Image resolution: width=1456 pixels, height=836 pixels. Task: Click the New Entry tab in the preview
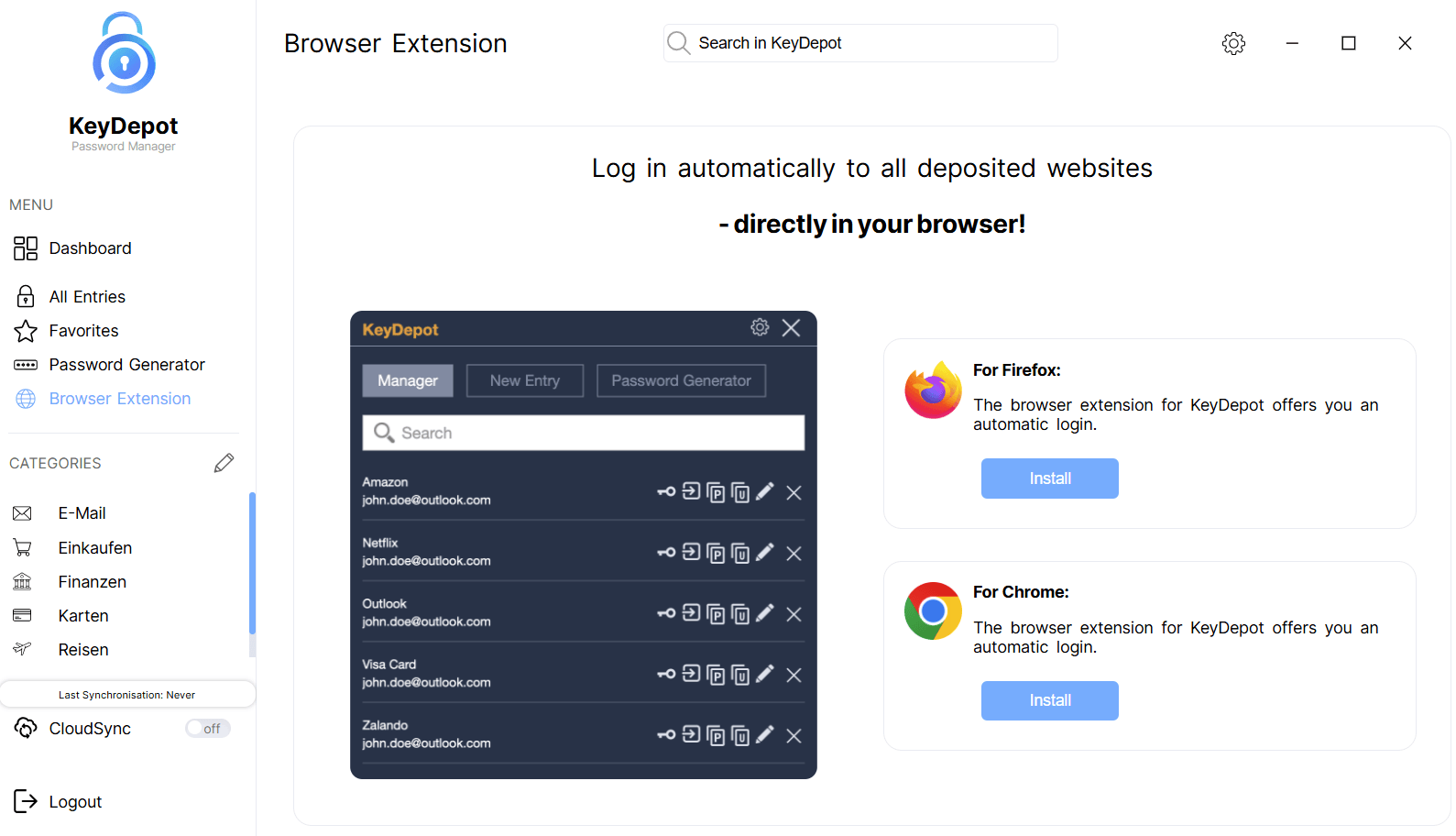pyautogui.click(x=525, y=380)
